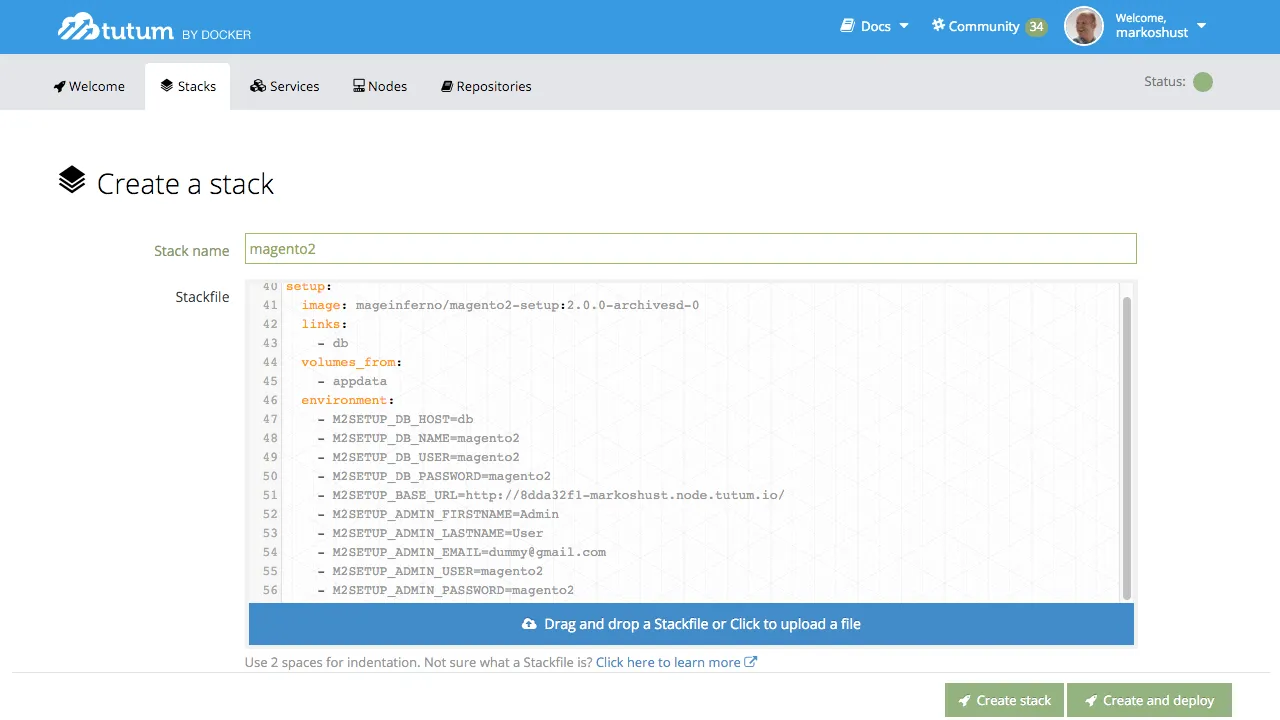Screen dimensions: 1280x720
Task: Click the external link icon after learn more
Action: (x=751, y=662)
